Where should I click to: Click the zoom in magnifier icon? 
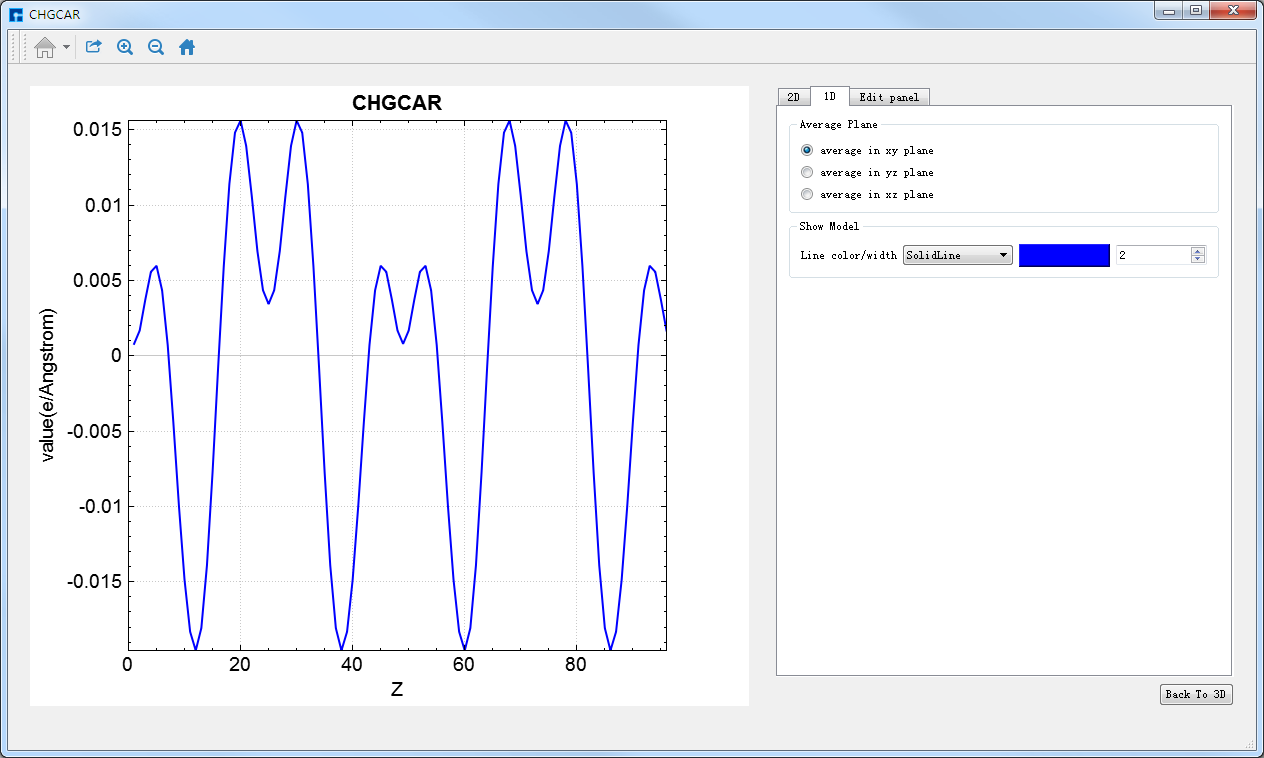coord(125,47)
